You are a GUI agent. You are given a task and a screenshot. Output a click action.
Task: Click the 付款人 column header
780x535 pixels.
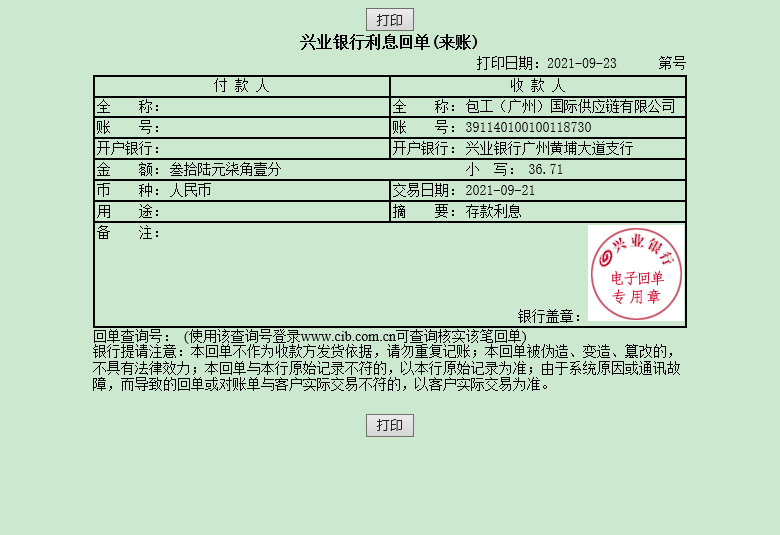tap(241, 86)
